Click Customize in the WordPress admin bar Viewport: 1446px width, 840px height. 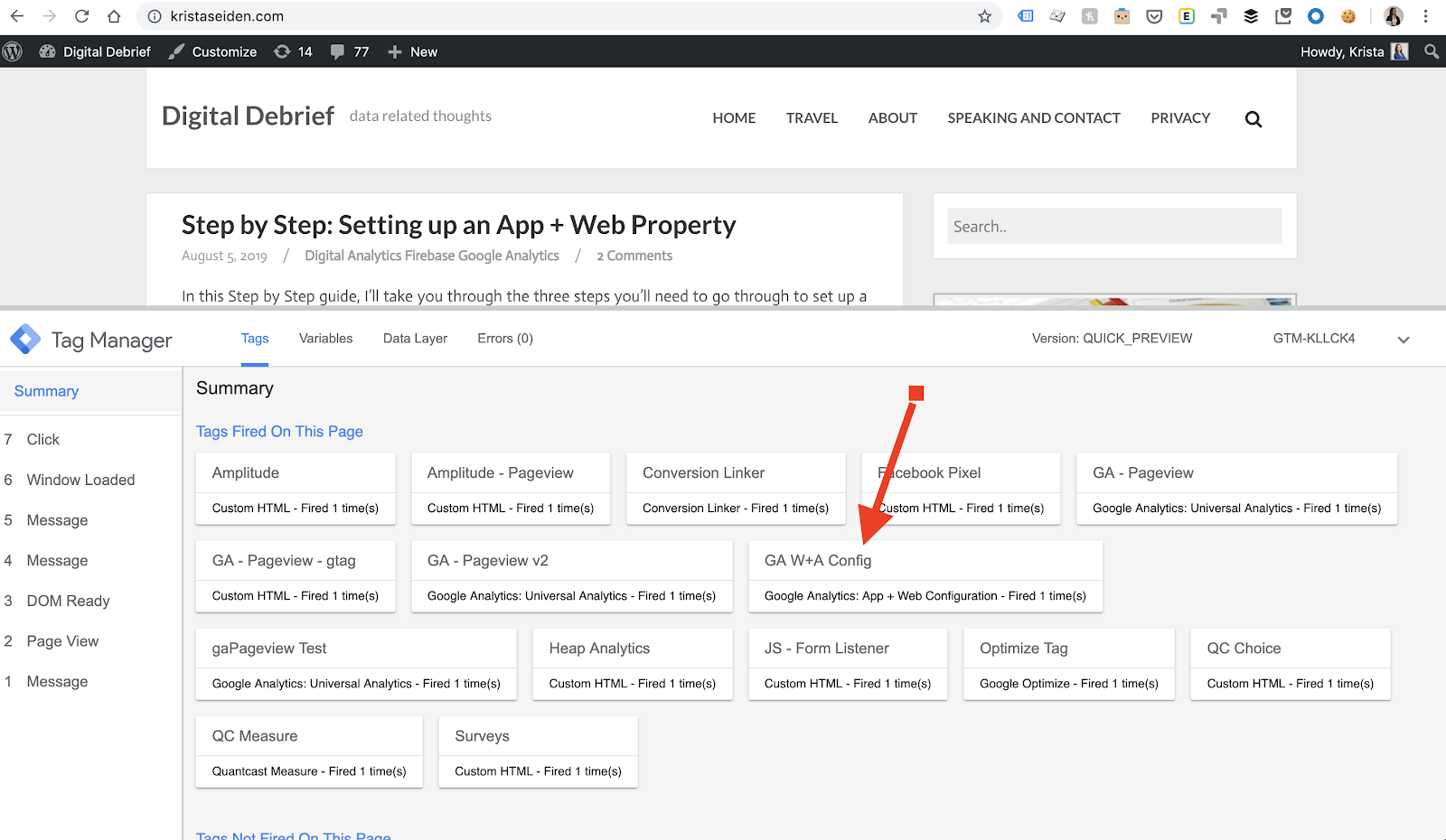[x=213, y=51]
